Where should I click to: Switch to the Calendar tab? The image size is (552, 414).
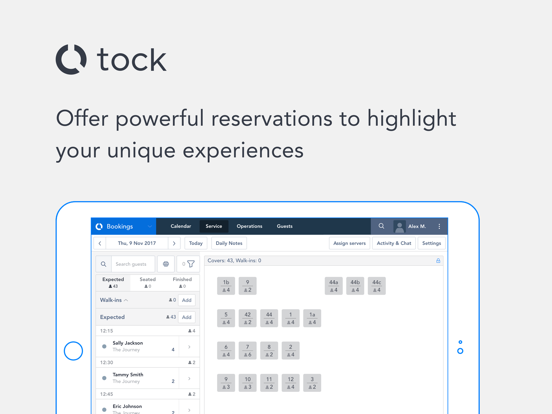coord(181,226)
